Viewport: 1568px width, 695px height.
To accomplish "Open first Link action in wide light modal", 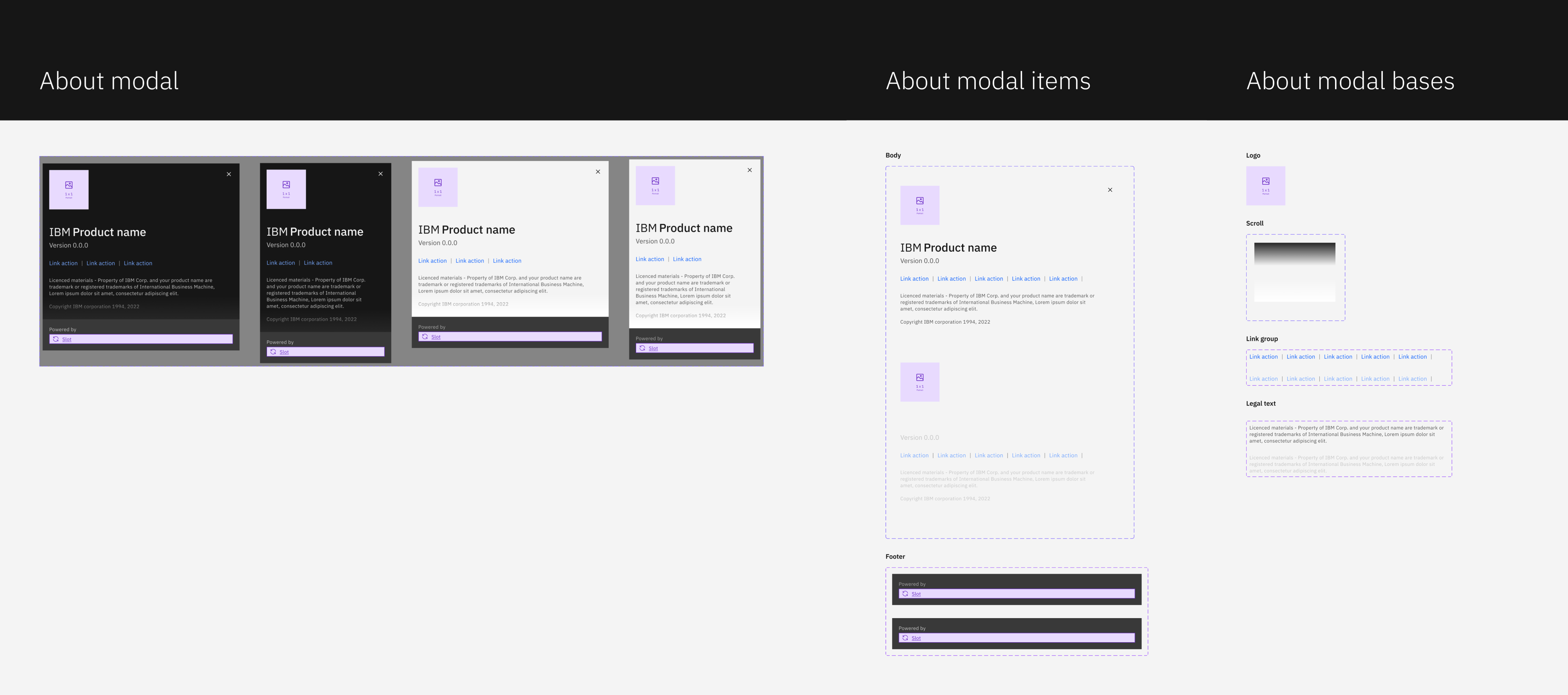I will pos(432,261).
